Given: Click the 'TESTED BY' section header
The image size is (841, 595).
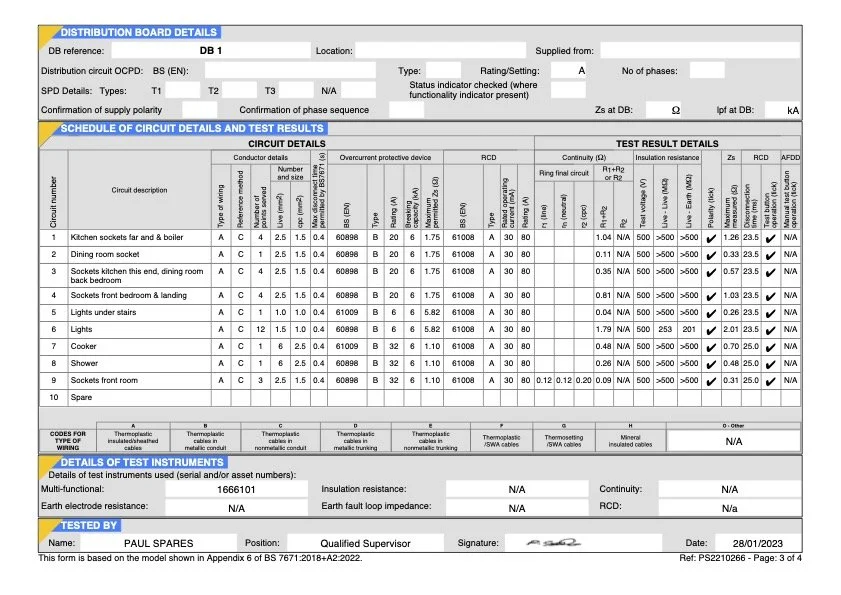Looking at the screenshot, I should click(88, 525).
